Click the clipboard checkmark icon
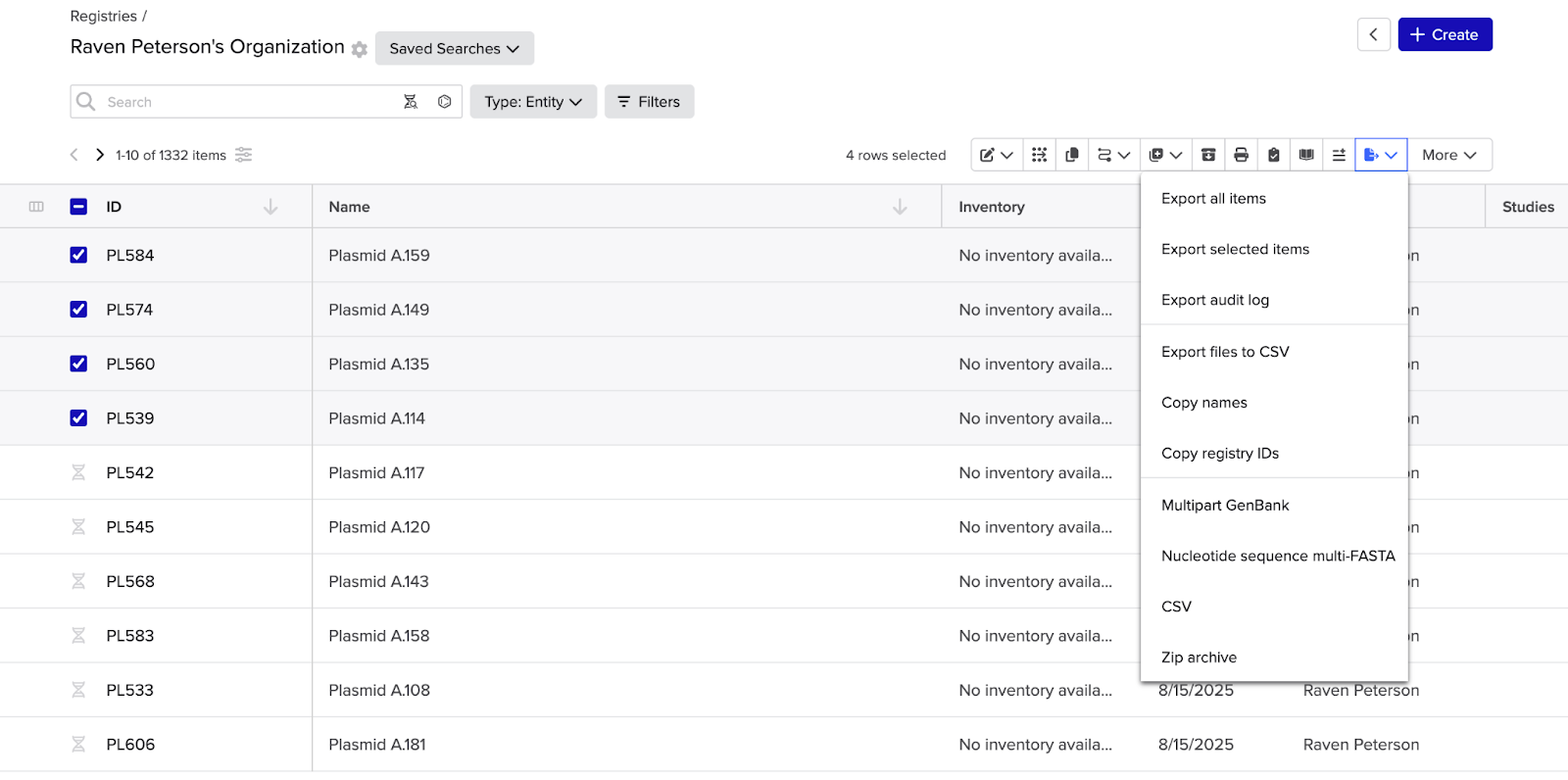The height and width of the screenshot is (780, 1568). point(1274,155)
